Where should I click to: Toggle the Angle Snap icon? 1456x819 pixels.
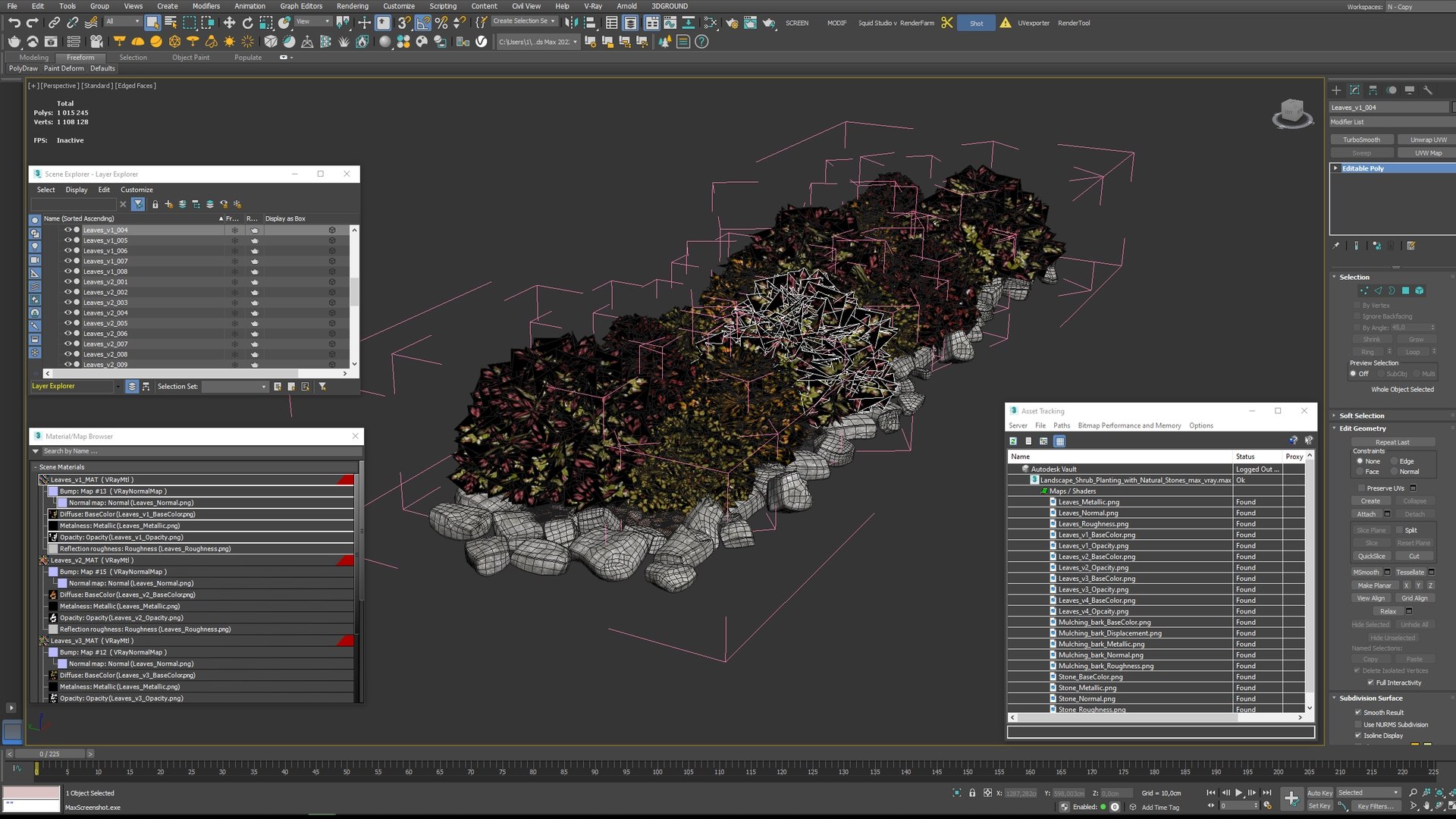(422, 23)
